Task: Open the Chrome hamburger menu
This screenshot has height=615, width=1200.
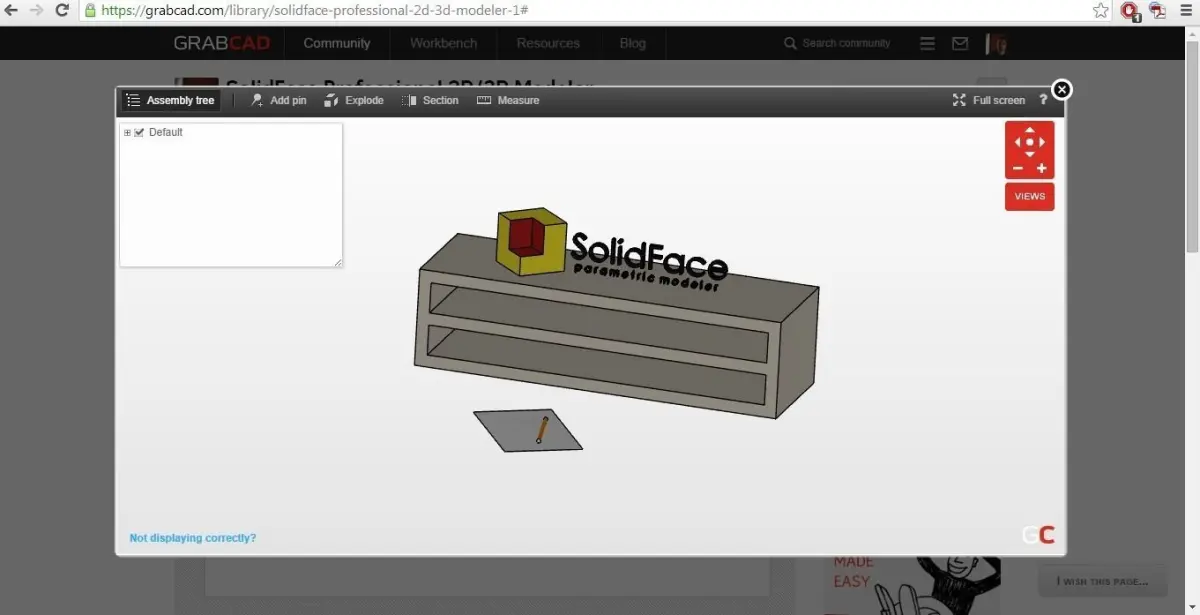Action: coord(1186,10)
